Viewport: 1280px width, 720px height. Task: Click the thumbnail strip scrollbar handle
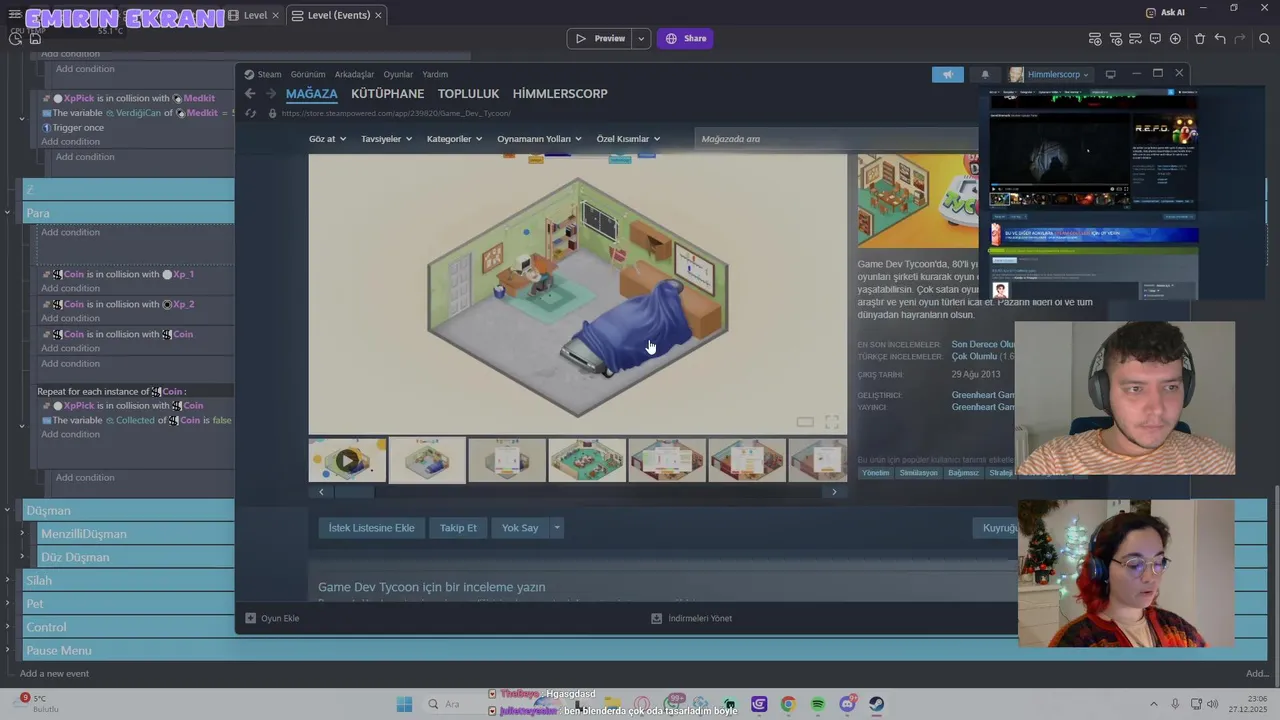pos(353,492)
